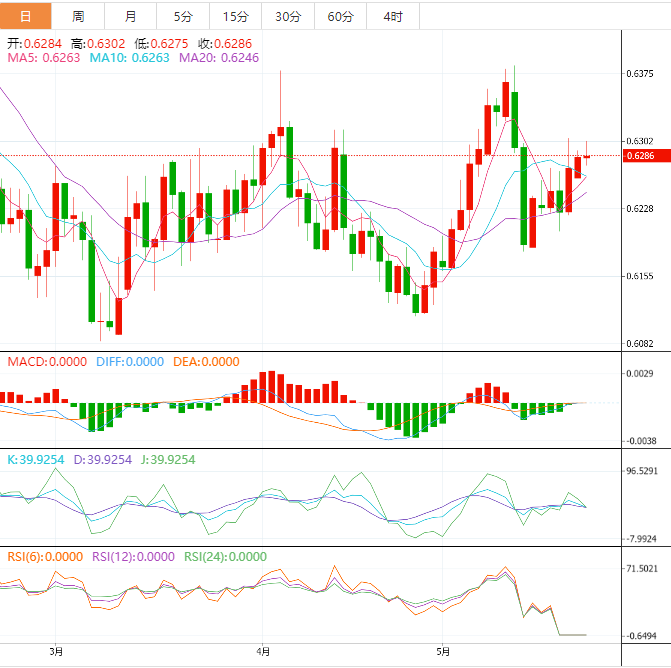Click the 5月 date marker on timeline
The image size is (671, 668).
[441, 652]
